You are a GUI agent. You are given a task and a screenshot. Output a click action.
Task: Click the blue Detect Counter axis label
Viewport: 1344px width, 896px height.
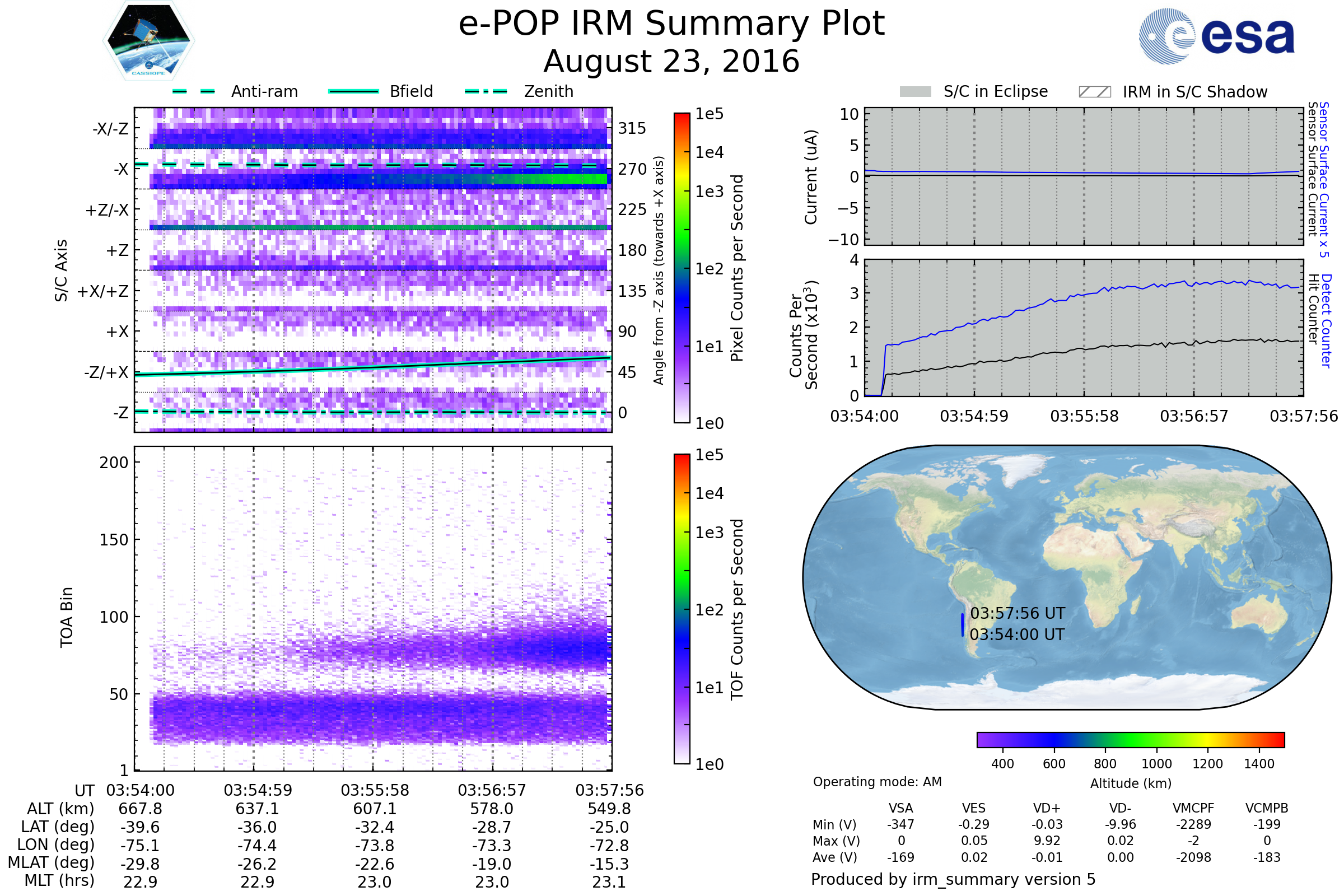(x=1326, y=320)
